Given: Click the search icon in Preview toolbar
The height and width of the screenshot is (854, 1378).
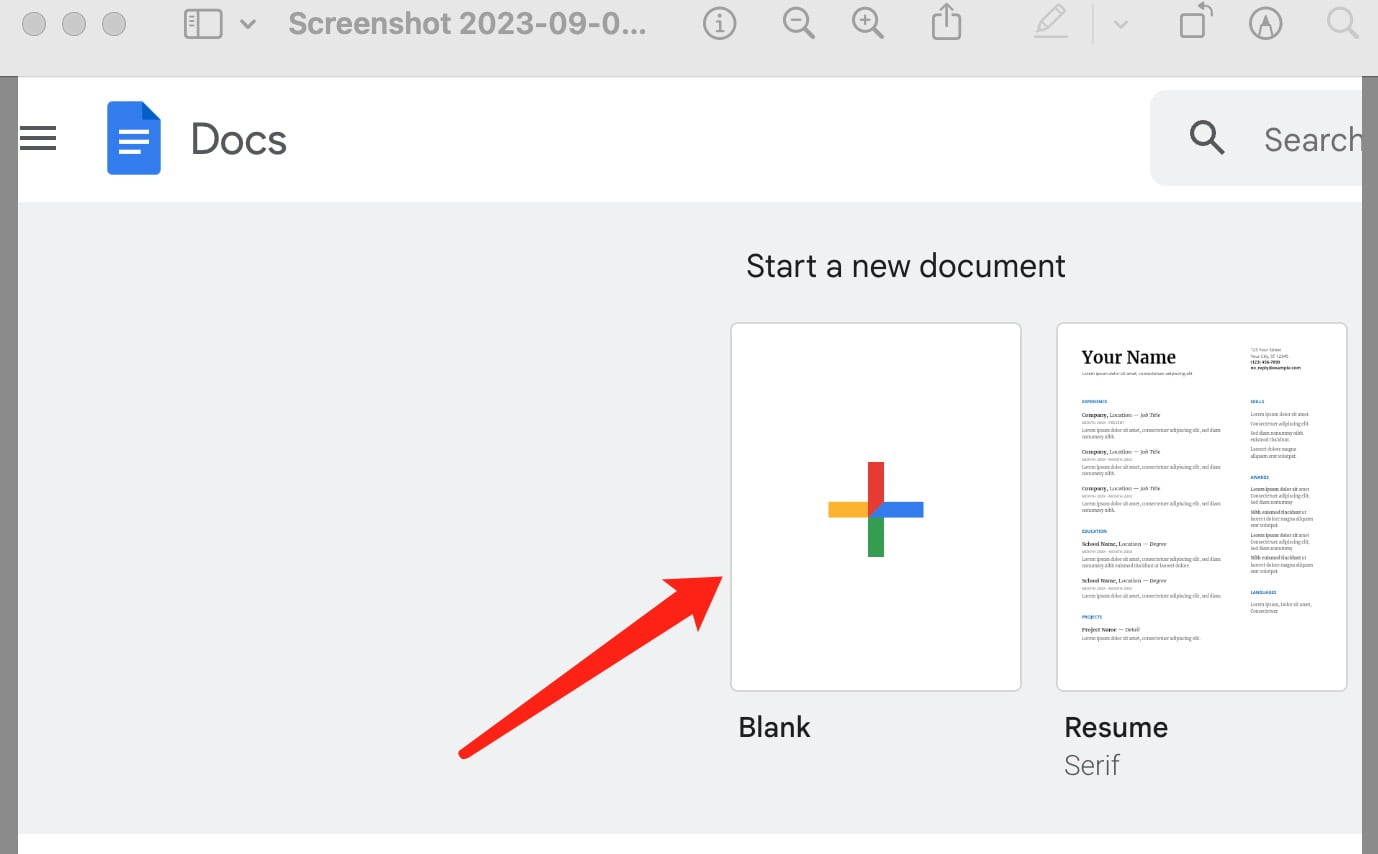Looking at the screenshot, I should tap(1341, 24).
